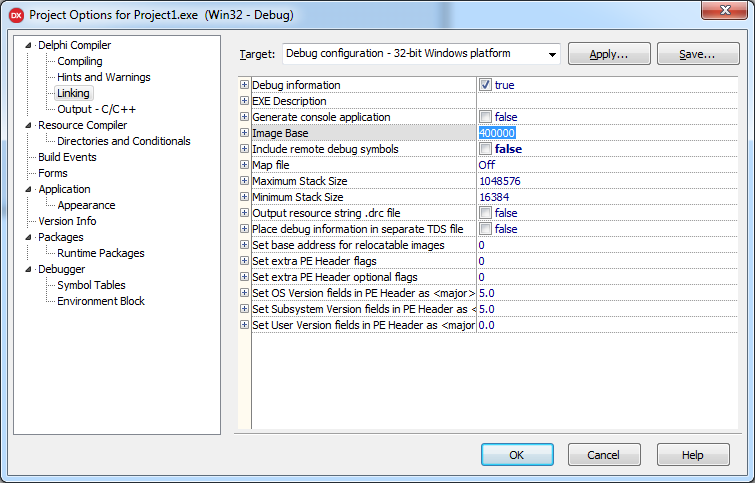Screen dimensions: 755x483
Task: Expand Include remote debug symbols row
Action: pos(244,149)
